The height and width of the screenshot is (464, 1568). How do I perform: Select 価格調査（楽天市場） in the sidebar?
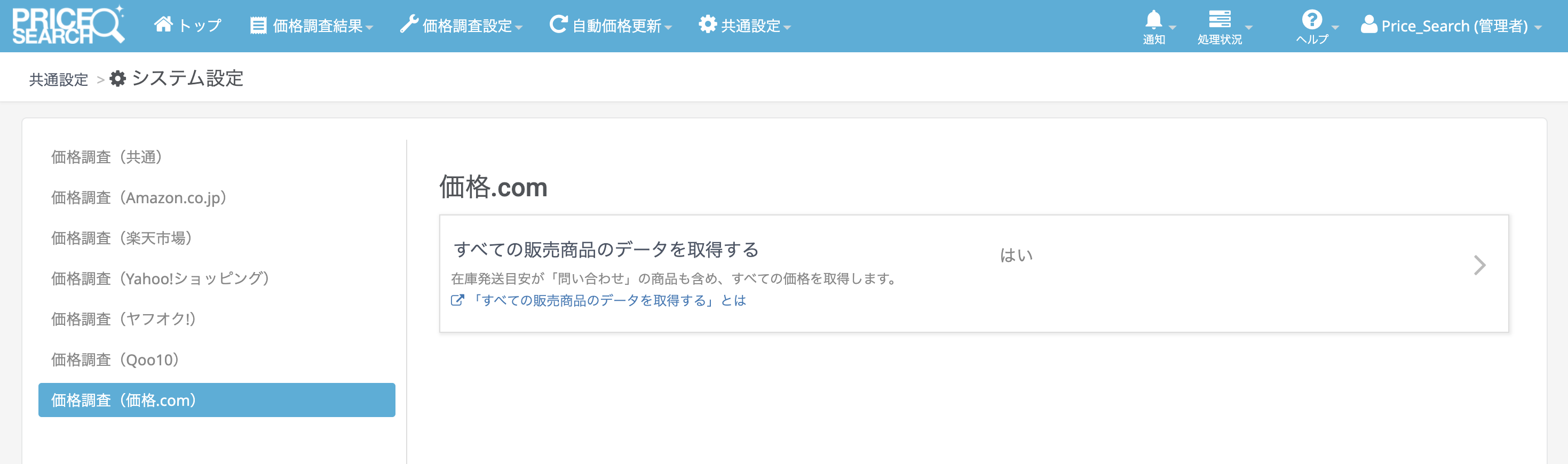pyautogui.click(x=122, y=238)
